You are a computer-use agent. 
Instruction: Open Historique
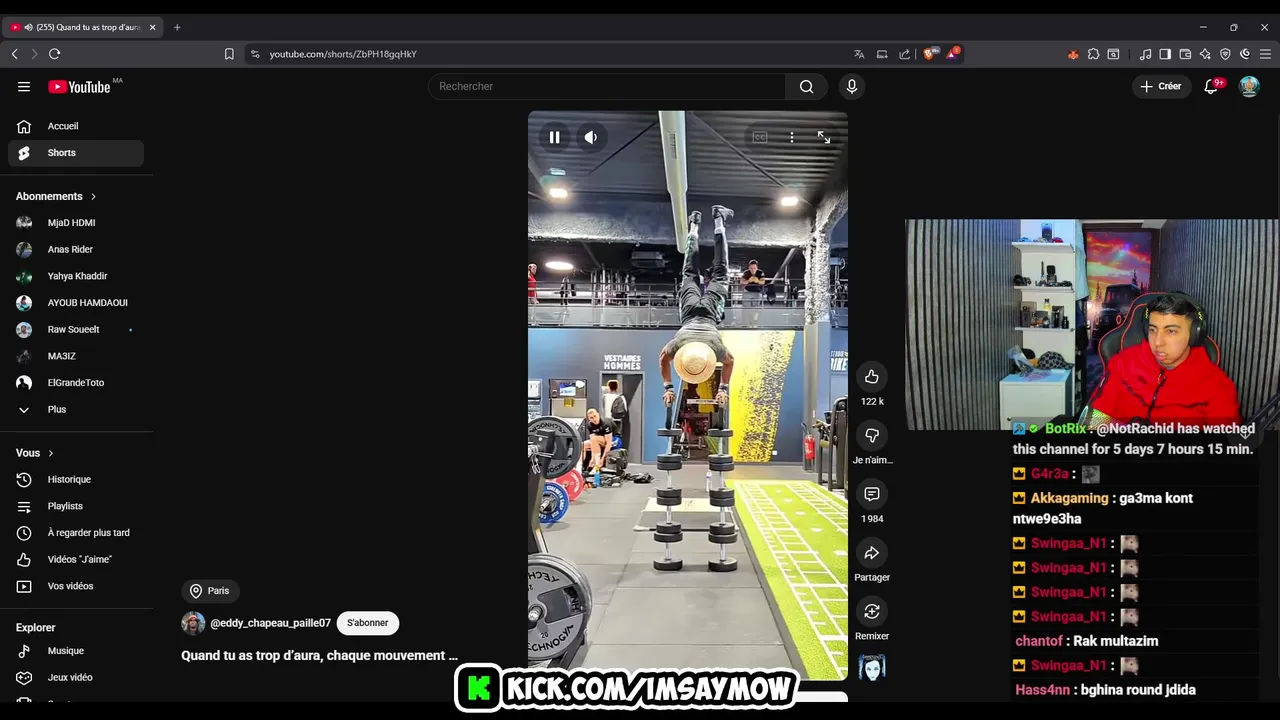point(76,479)
